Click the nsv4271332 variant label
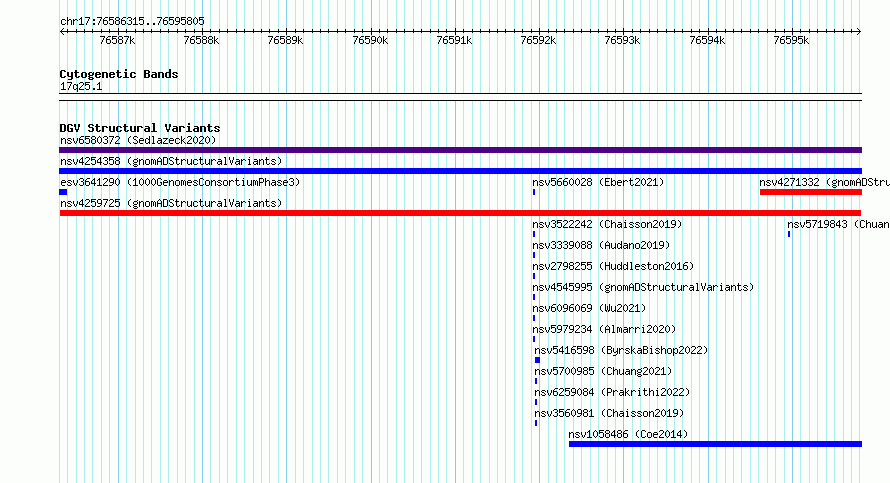Image resolution: width=890 pixels, height=483 pixels. [x=825, y=182]
